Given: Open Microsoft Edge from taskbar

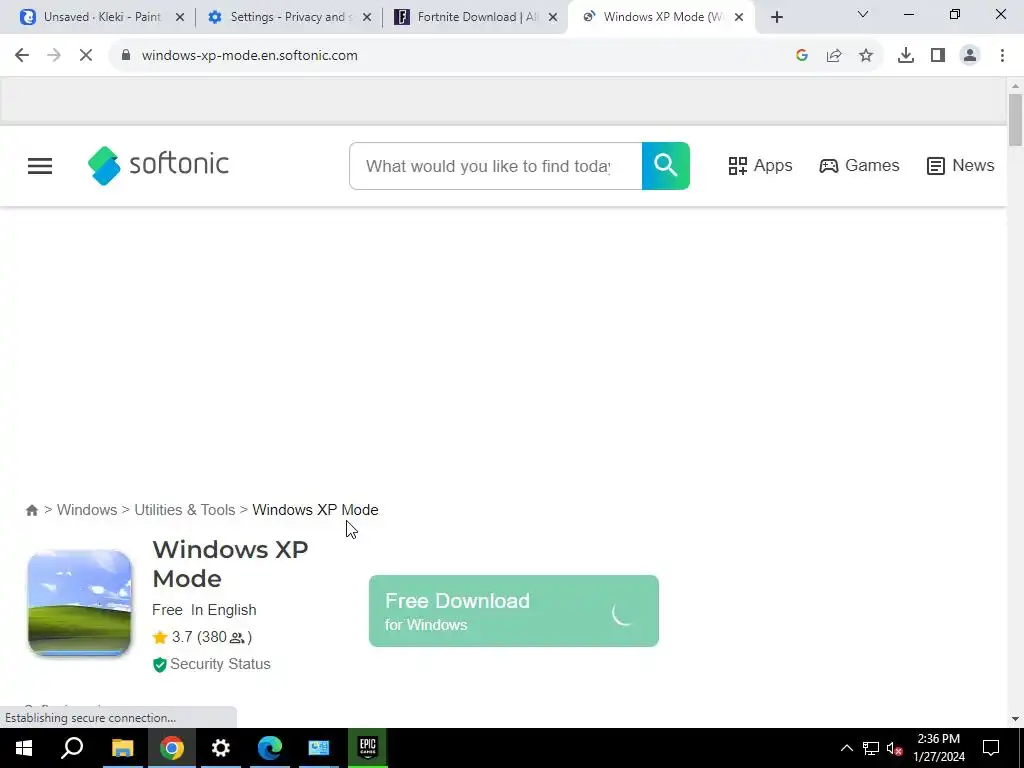Looking at the screenshot, I should 270,748.
